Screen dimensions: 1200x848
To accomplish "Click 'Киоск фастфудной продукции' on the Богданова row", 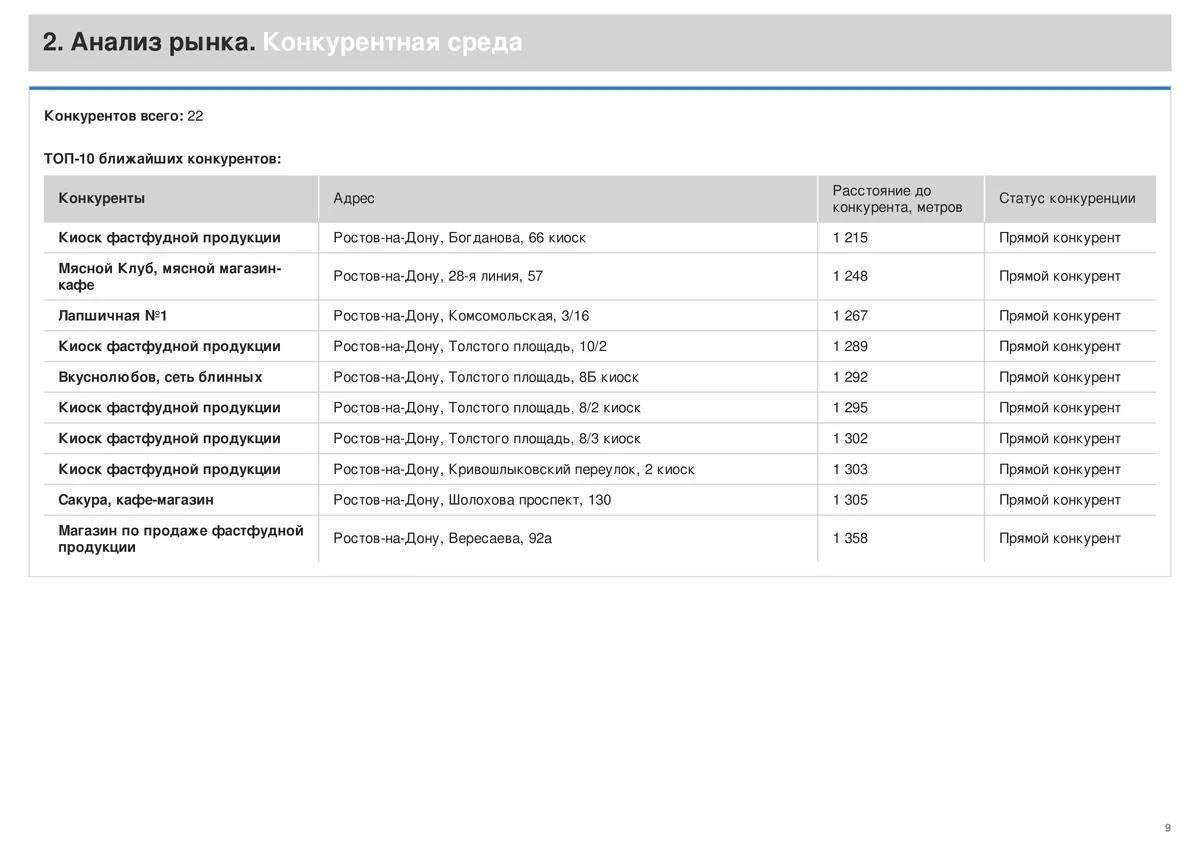I will point(170,238).
